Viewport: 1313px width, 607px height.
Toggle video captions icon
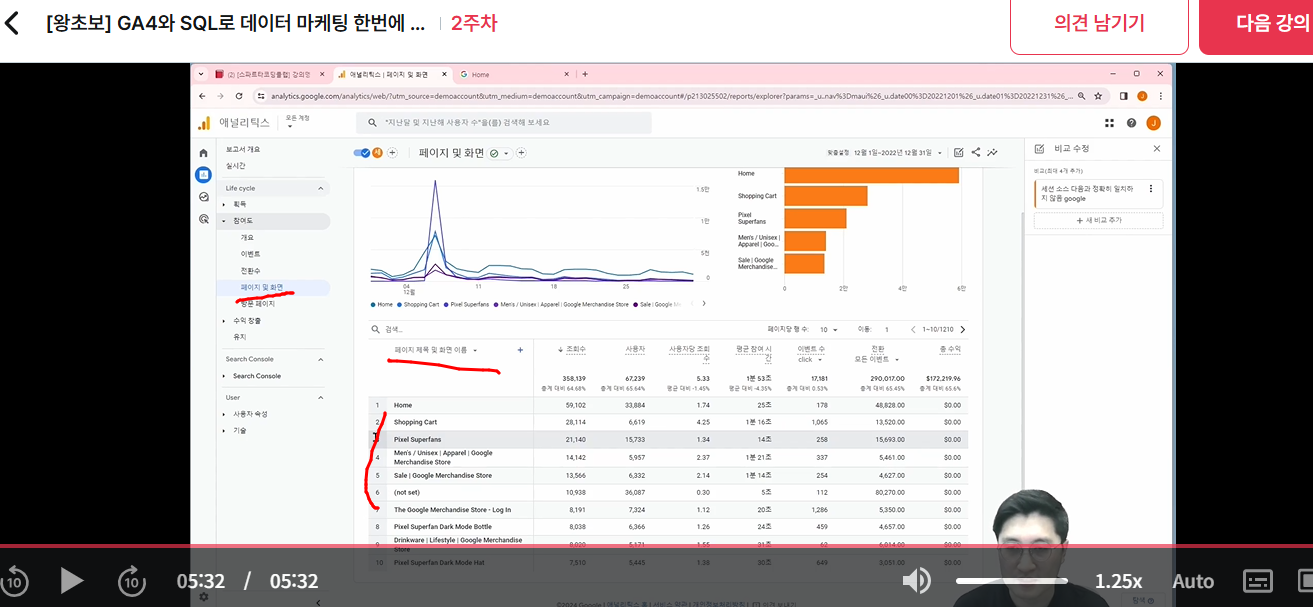tap(1257, 581)
